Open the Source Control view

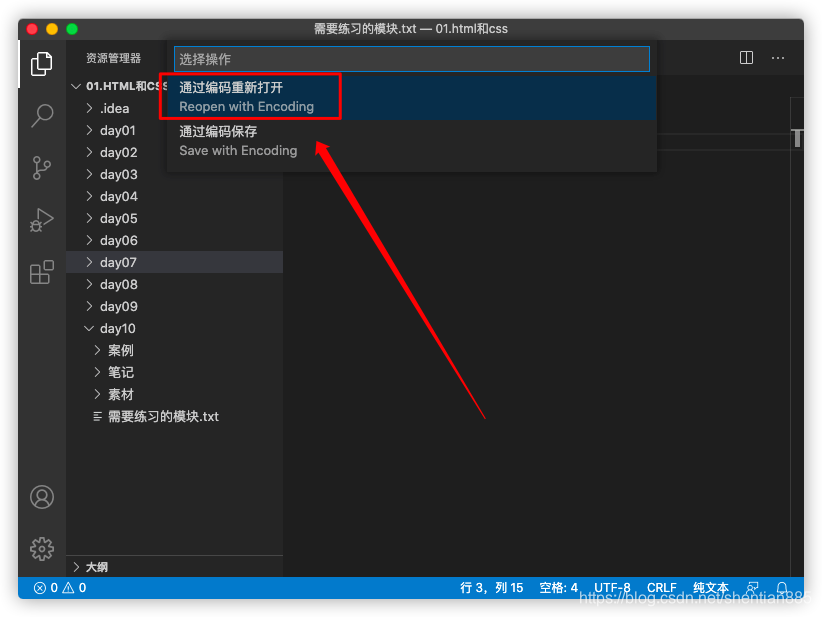coord(41,168)
